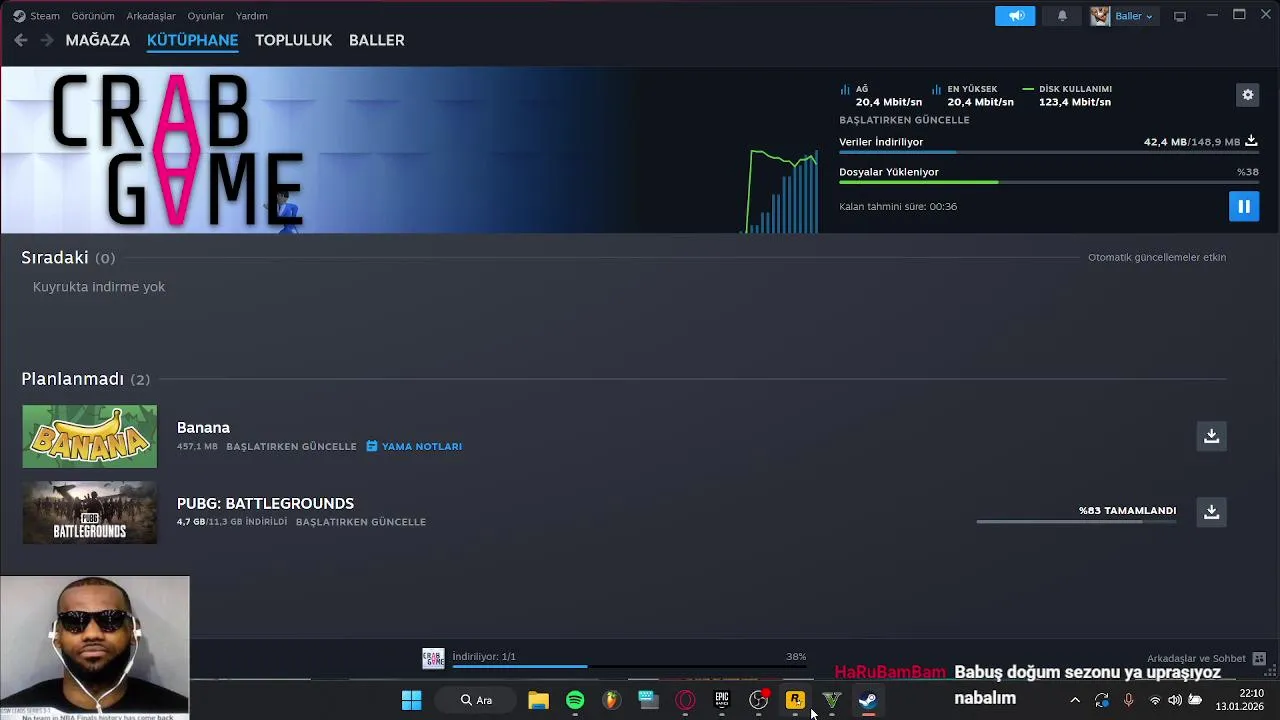Viewport: 1280px width, 720px height.
Task: Click DİSK KULLANIMI 123,4 Mbit/sn stat
Action: [1067, 95]
